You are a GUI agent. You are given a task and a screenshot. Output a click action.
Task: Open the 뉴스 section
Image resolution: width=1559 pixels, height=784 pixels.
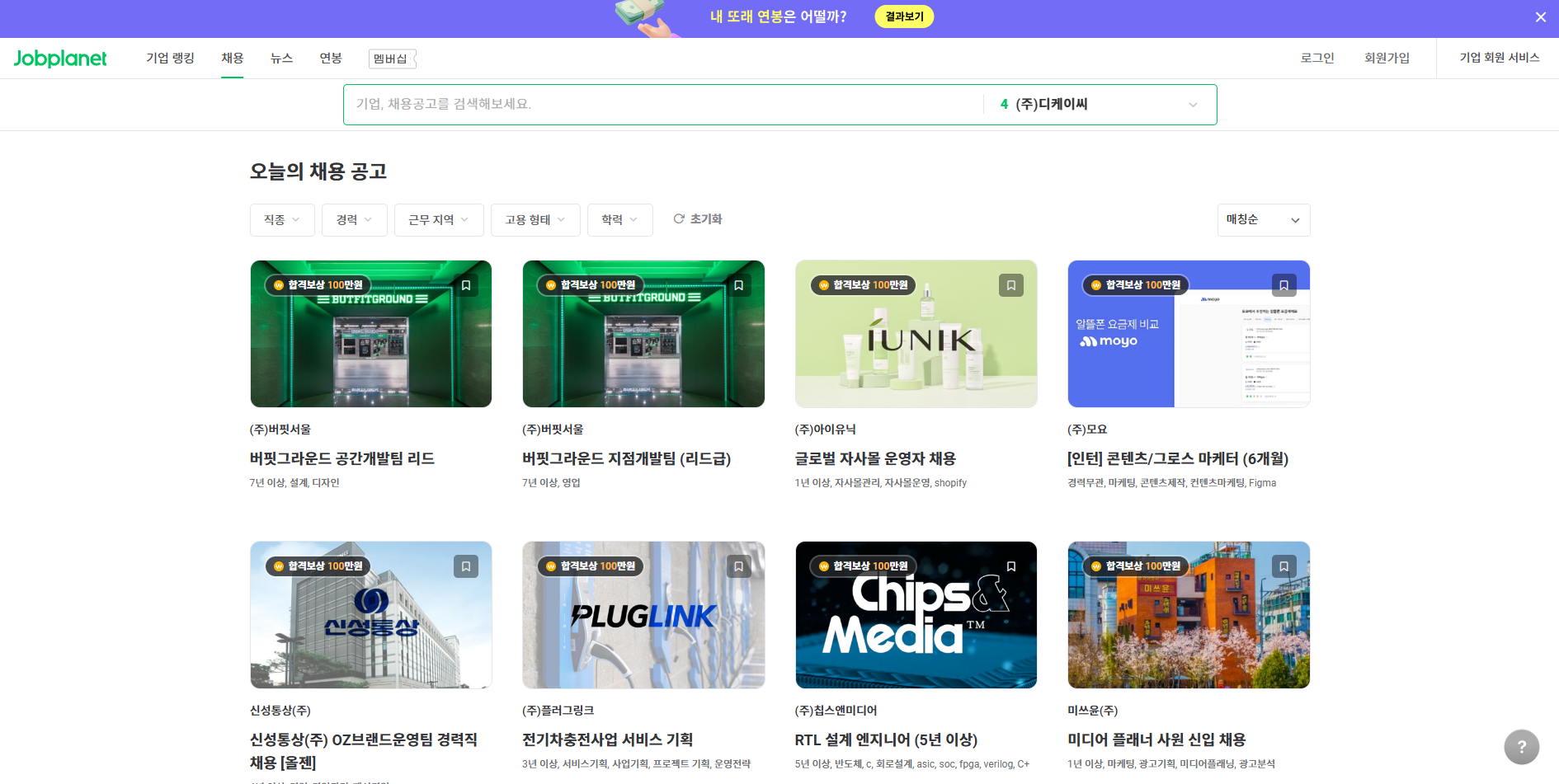[x=280, y=58]
